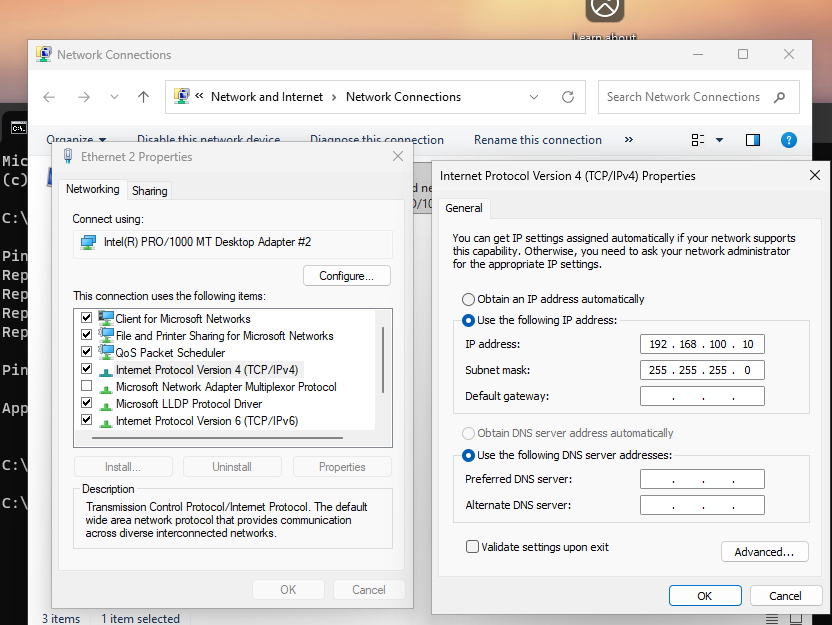Click the Configure... button
The width and height of the screenshot is (832, 625).
(346, 276)
